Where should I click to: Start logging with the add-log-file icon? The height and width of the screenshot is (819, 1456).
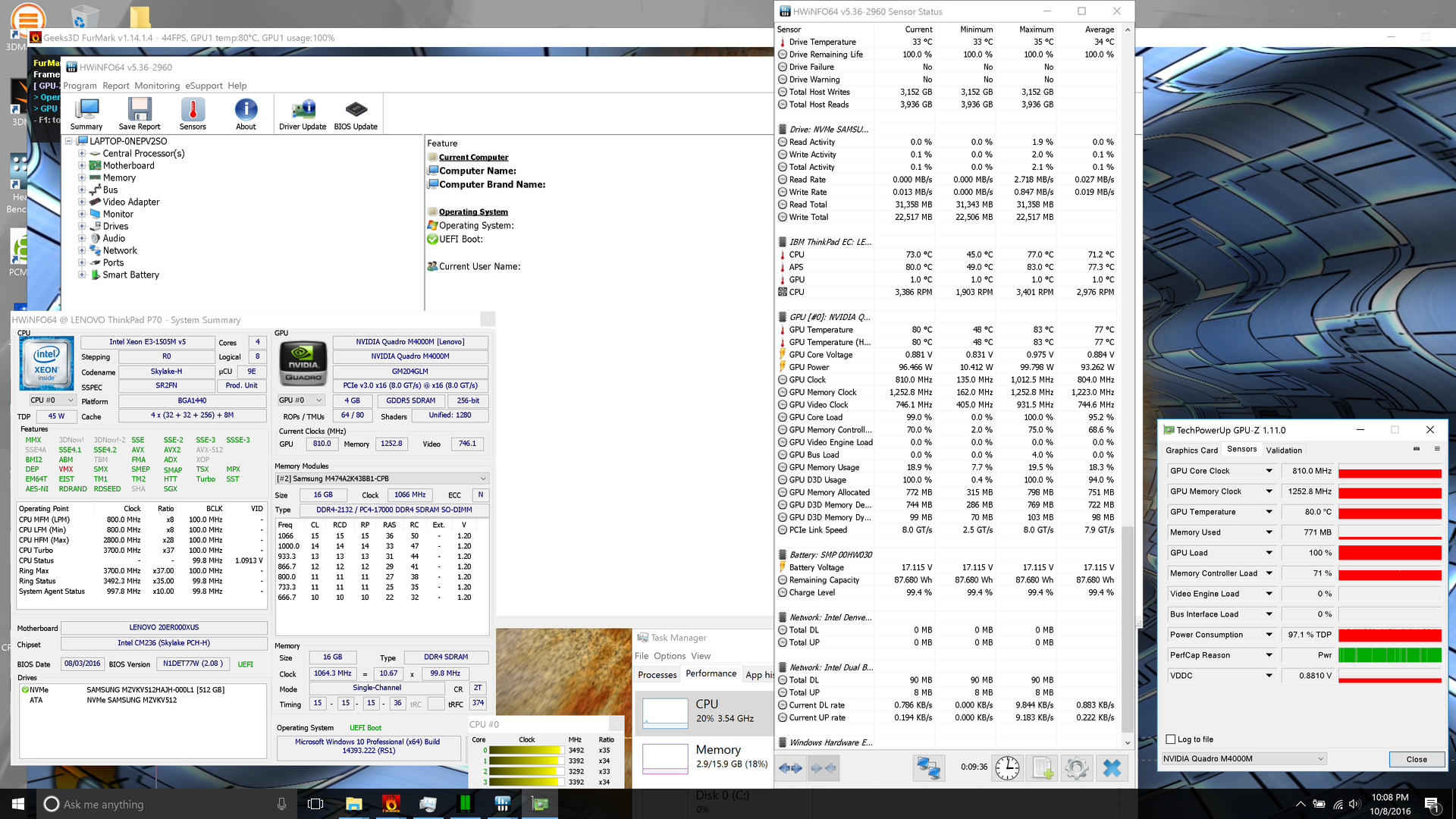point(1043,768)
